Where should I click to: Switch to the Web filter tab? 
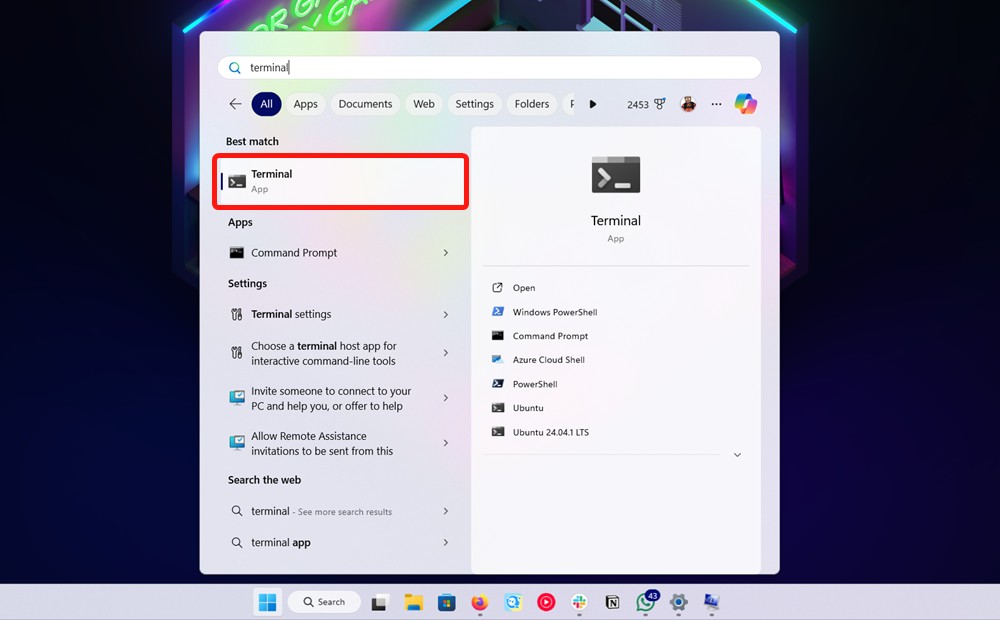tap(423, 104)
